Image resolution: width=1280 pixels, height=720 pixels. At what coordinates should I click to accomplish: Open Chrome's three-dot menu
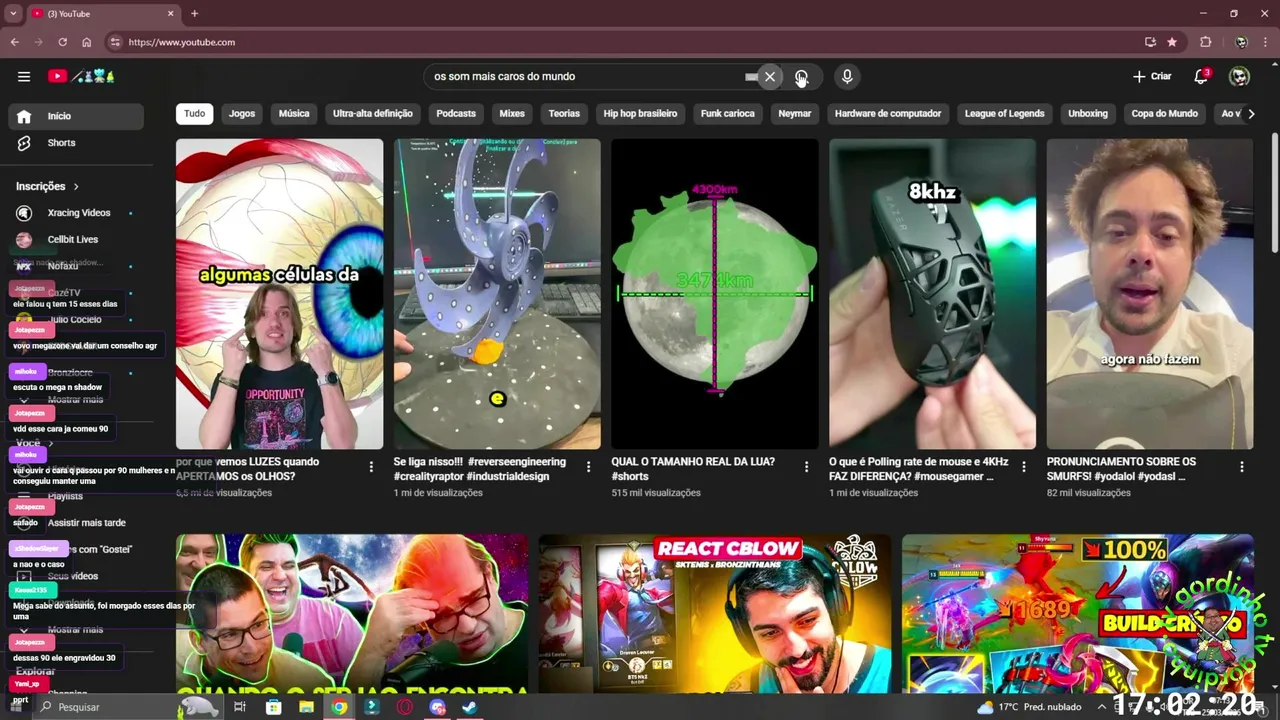pyautogui.click(x=1266, y=42)
